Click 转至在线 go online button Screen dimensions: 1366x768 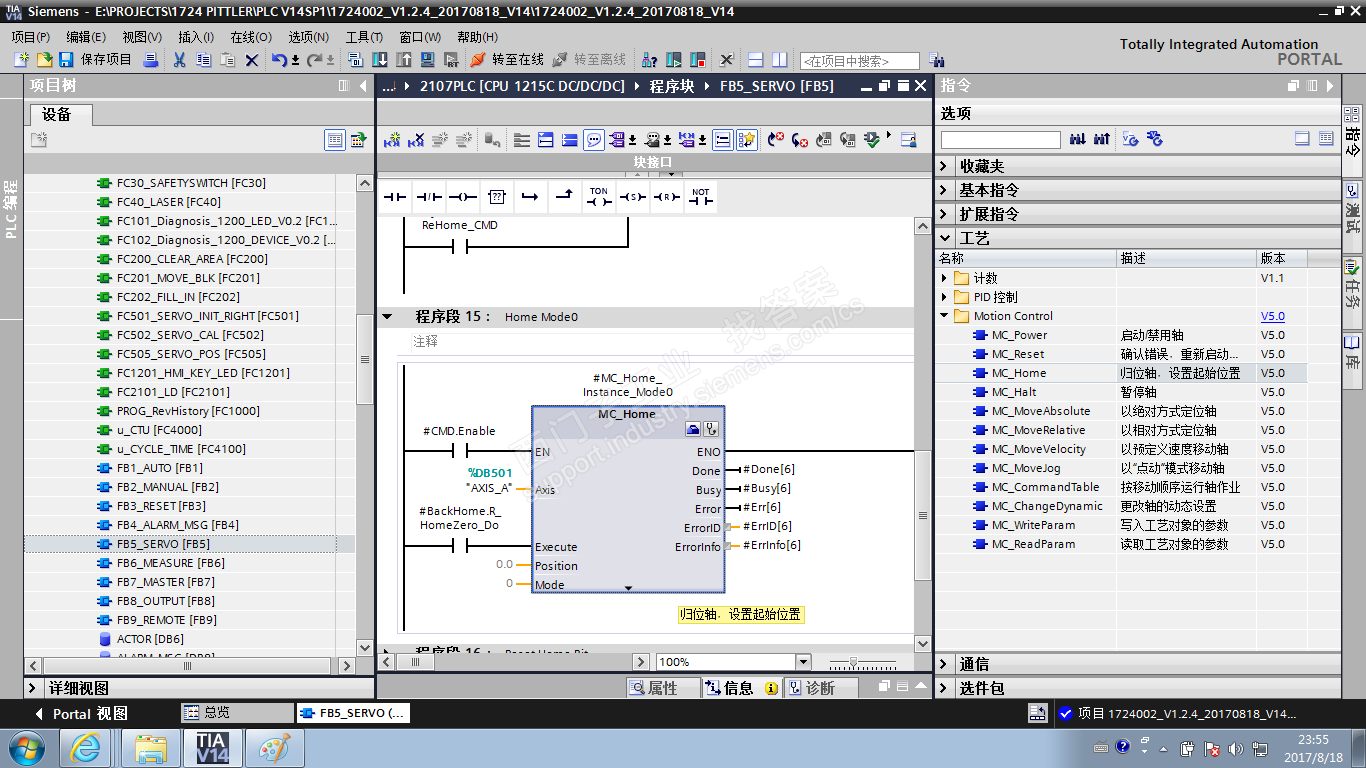point(508,60)
